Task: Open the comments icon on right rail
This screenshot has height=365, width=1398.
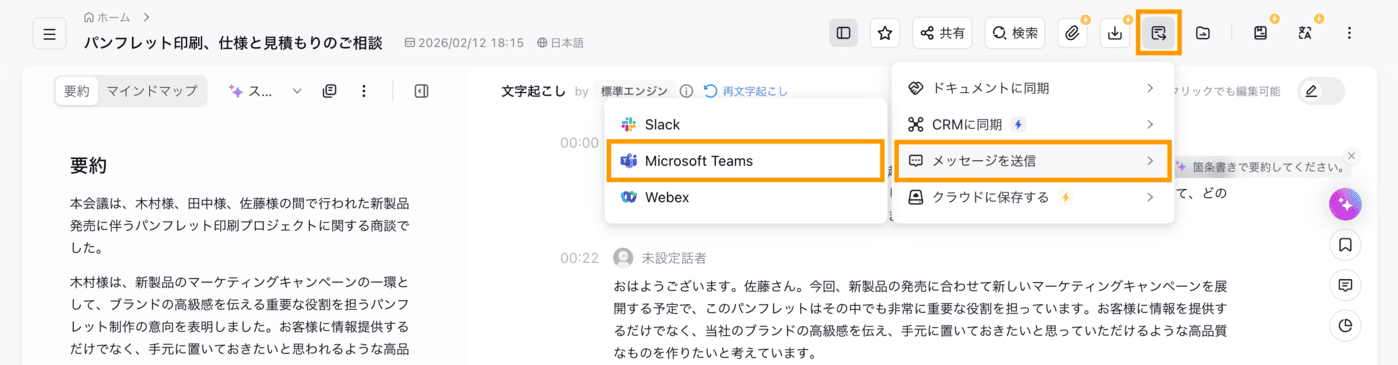Action: pyautogui.click(x=1345, y=285)
